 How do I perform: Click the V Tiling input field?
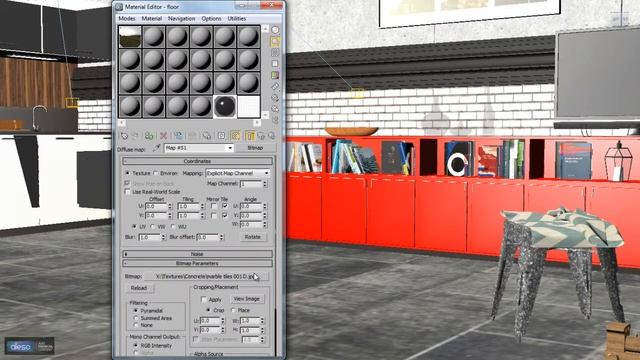point(189,215)
